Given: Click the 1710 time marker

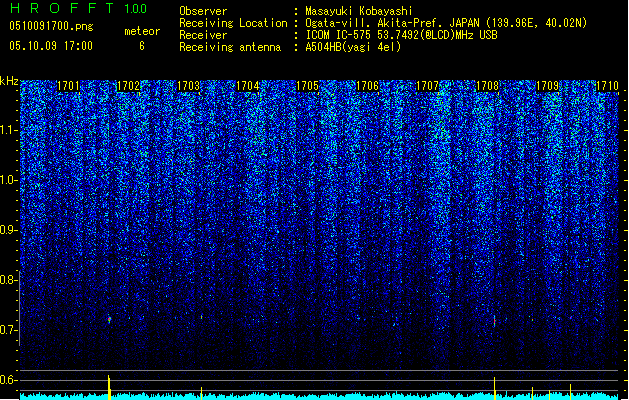Looking at the screenshot, I should (607, 86).
